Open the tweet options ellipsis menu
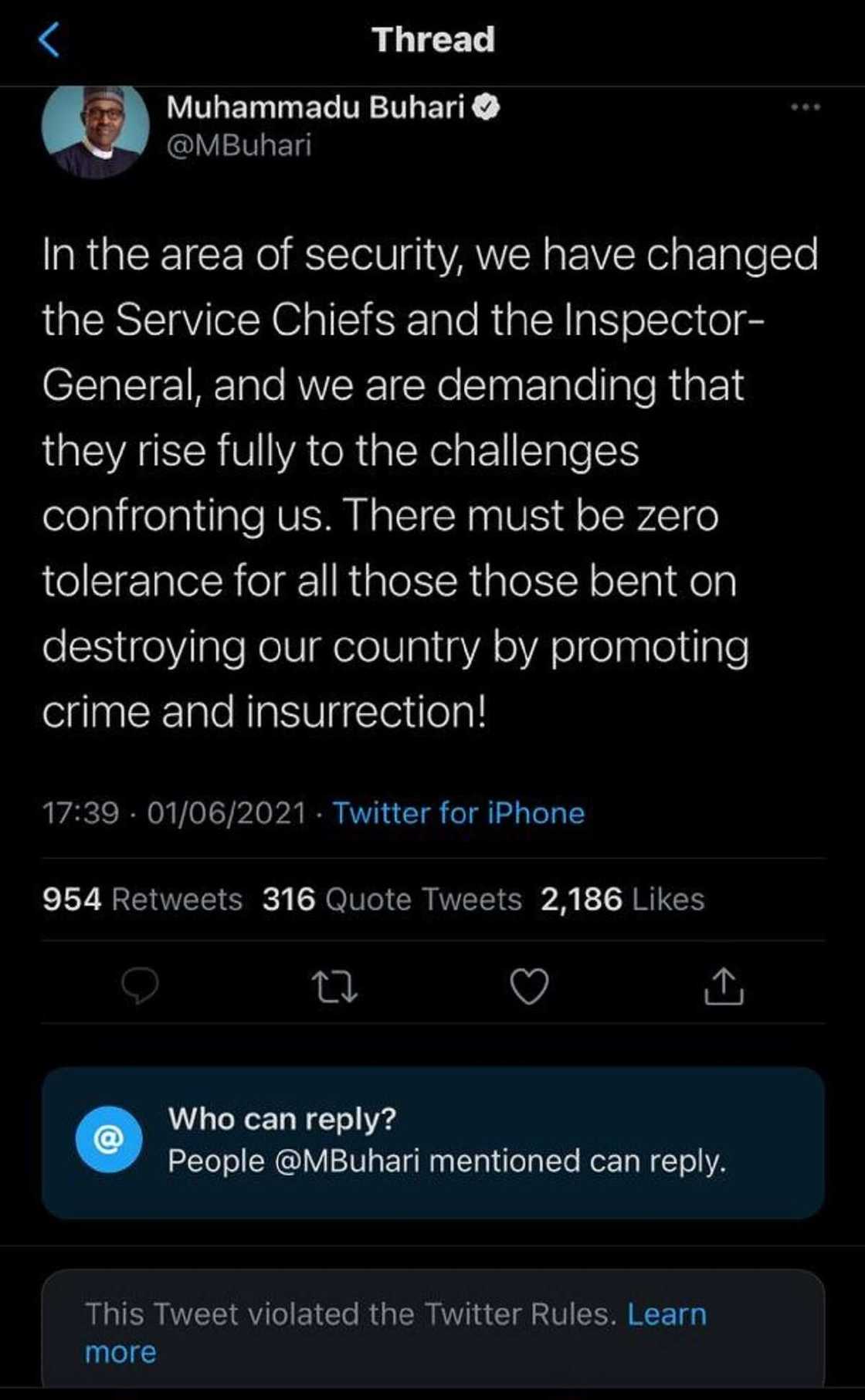This screenshot has height=1400, width=865. click(805, 108)
